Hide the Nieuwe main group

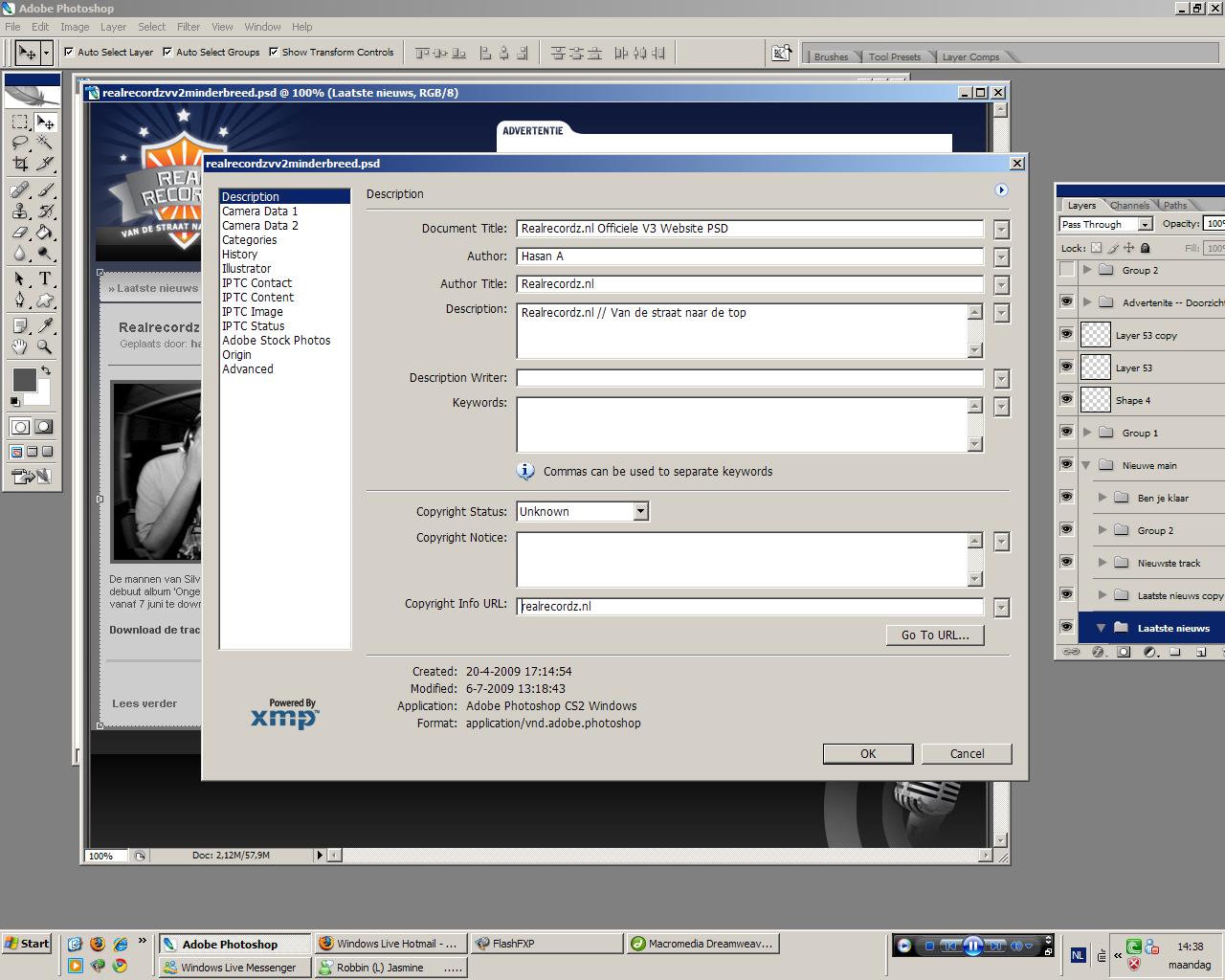coord(1067,464)
